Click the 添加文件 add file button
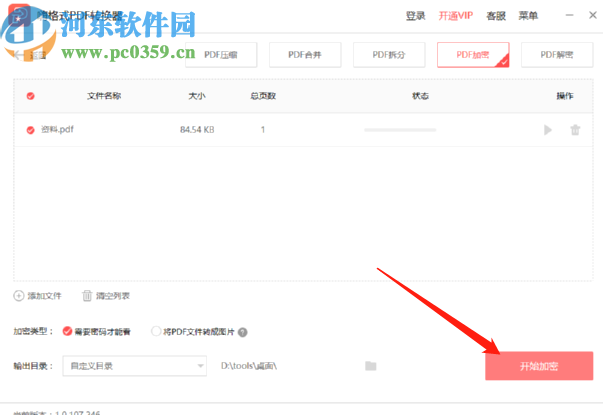 [37, 296]
